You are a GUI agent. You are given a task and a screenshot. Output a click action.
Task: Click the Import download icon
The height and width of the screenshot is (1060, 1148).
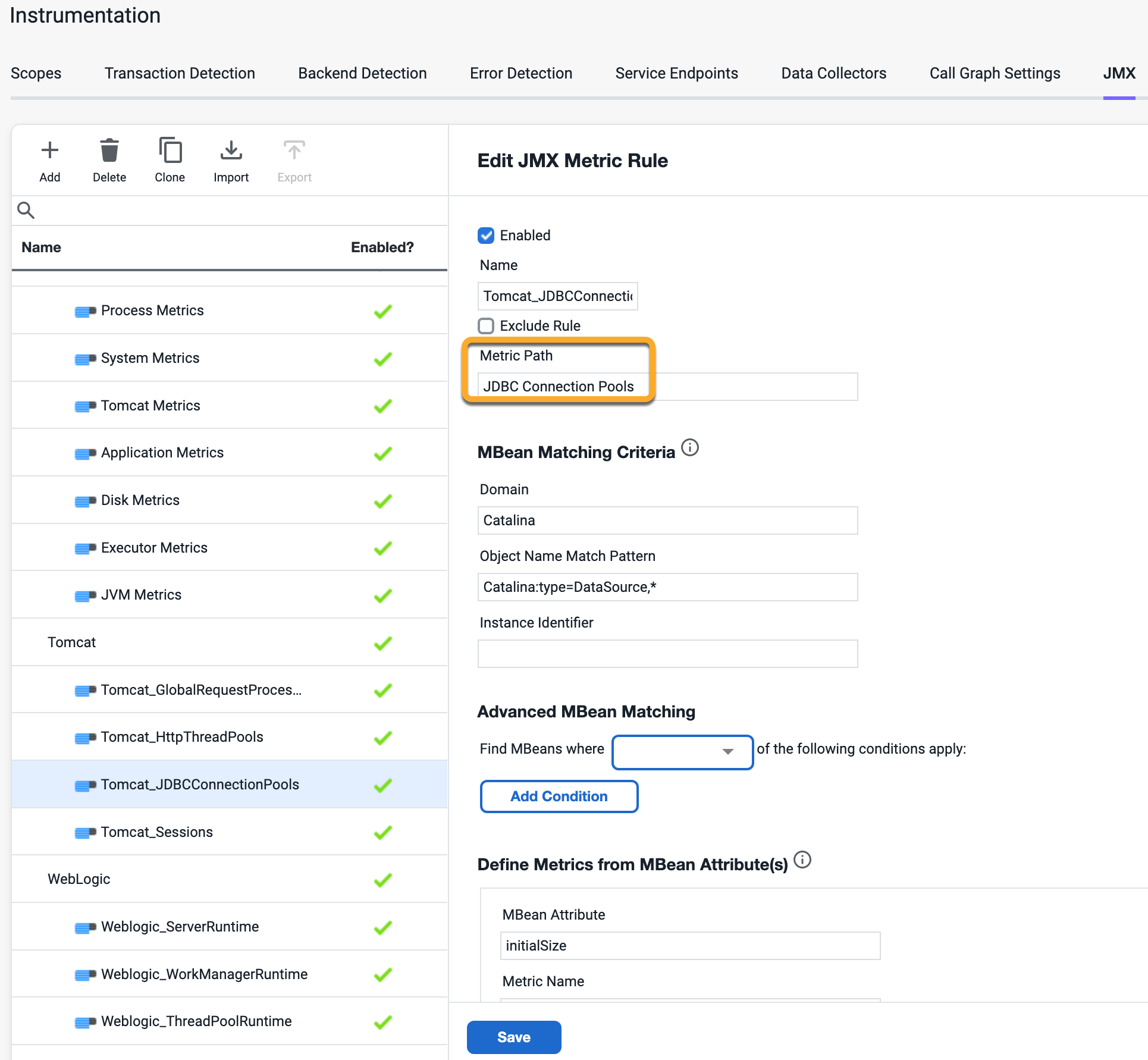click(x=231, y=150)
